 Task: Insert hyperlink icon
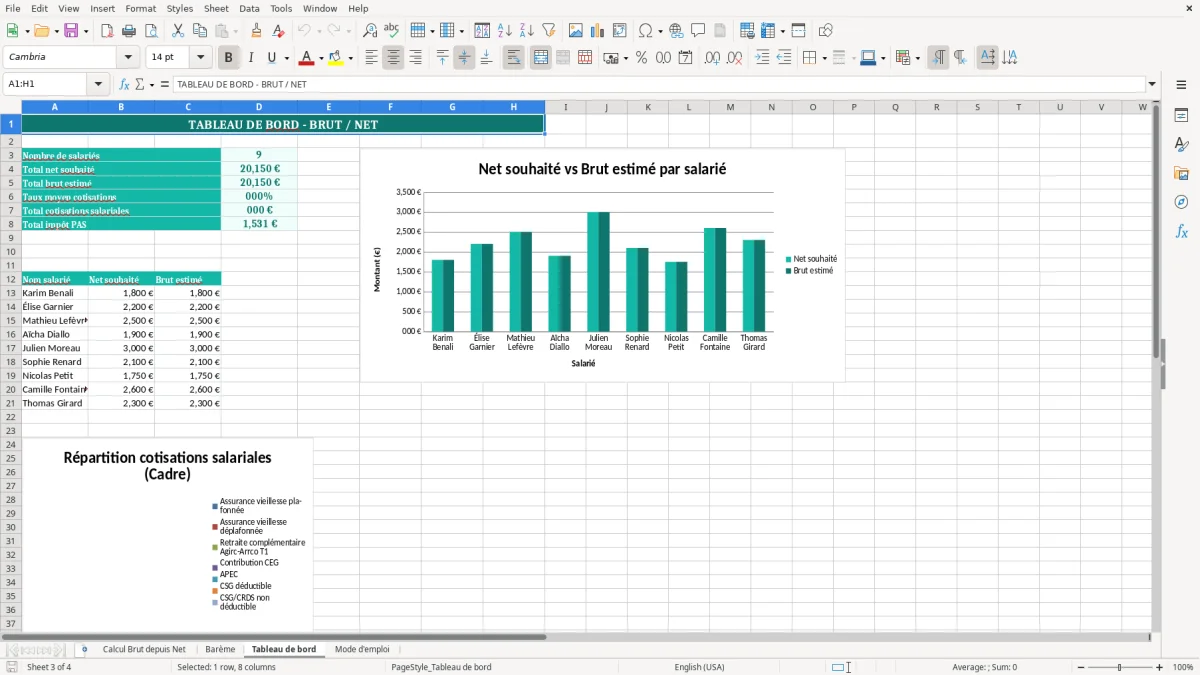click(x=676, y=31)
